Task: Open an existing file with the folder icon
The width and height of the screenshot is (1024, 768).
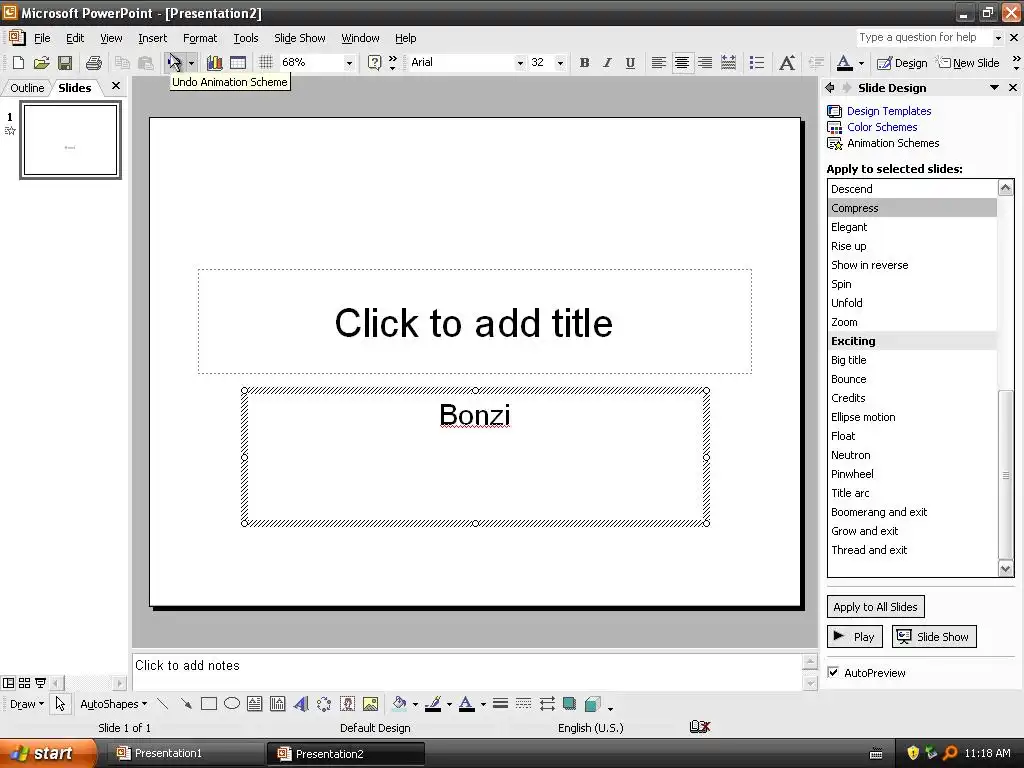Action: tap(41, 63)
